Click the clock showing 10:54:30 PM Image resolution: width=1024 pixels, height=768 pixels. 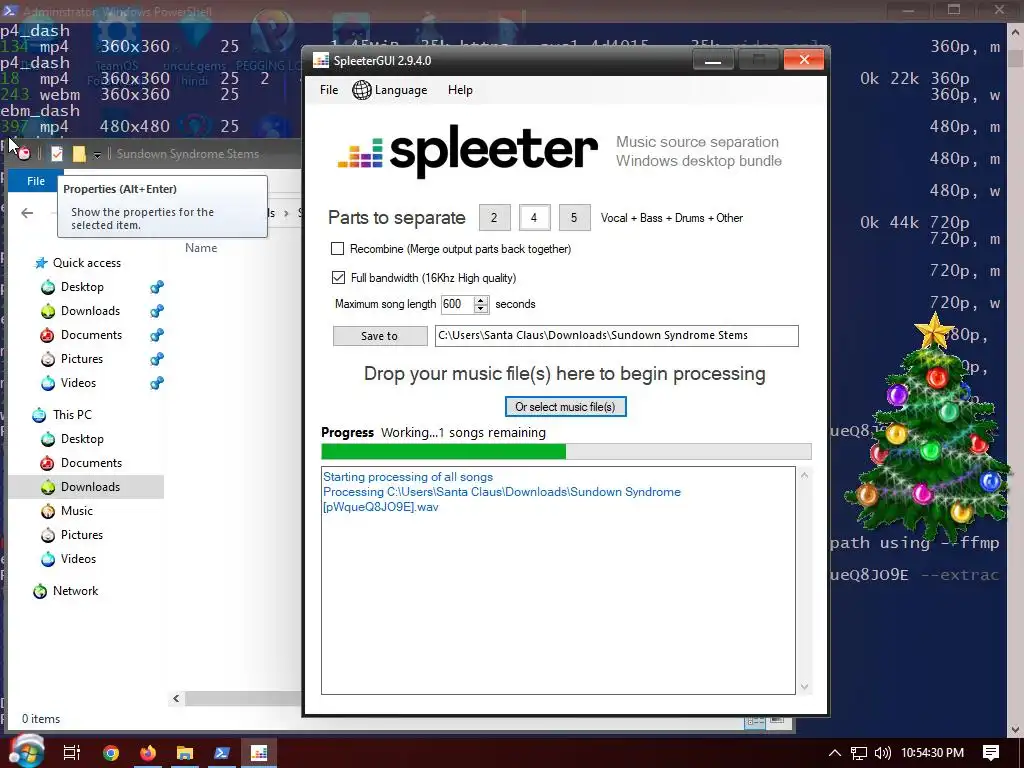click(x=933, y=753)
